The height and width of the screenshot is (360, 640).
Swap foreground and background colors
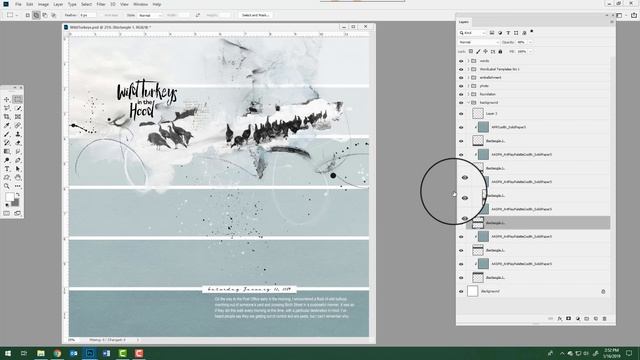click(18, 196)
